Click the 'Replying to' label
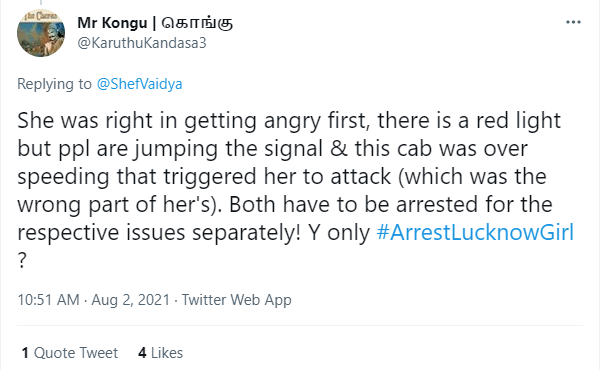This screenshot has height=370, width=613. click(x=54, y=84)
